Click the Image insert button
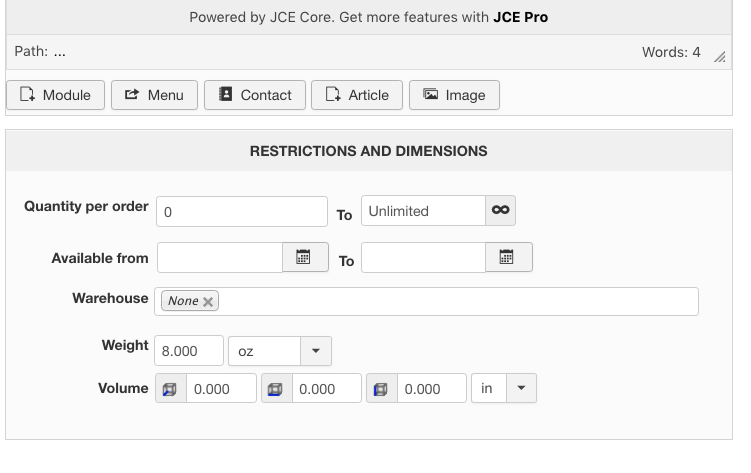Screen dimensions: 751x473 [x=454, y=95]
